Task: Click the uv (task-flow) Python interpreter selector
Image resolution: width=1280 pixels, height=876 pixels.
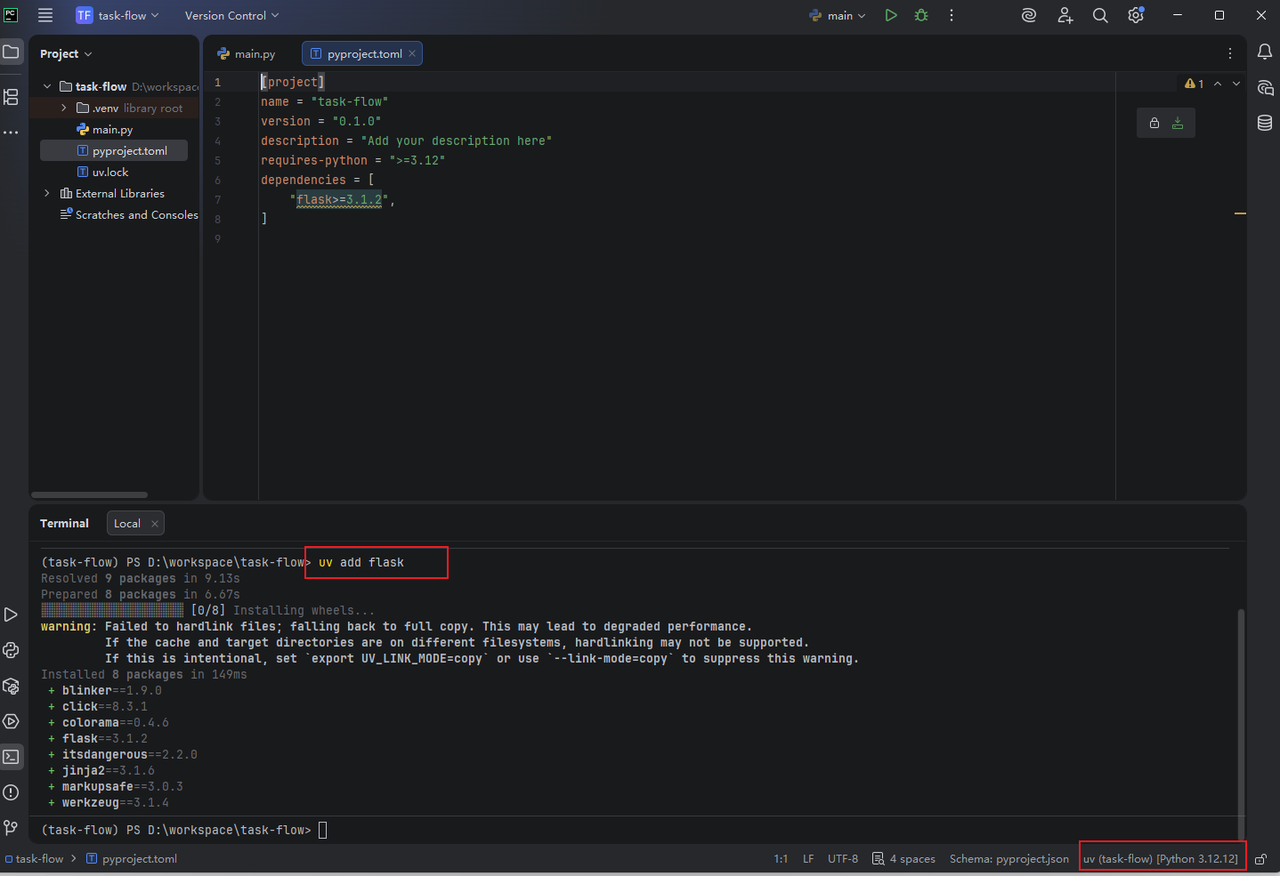Action: coord(1160,859)
